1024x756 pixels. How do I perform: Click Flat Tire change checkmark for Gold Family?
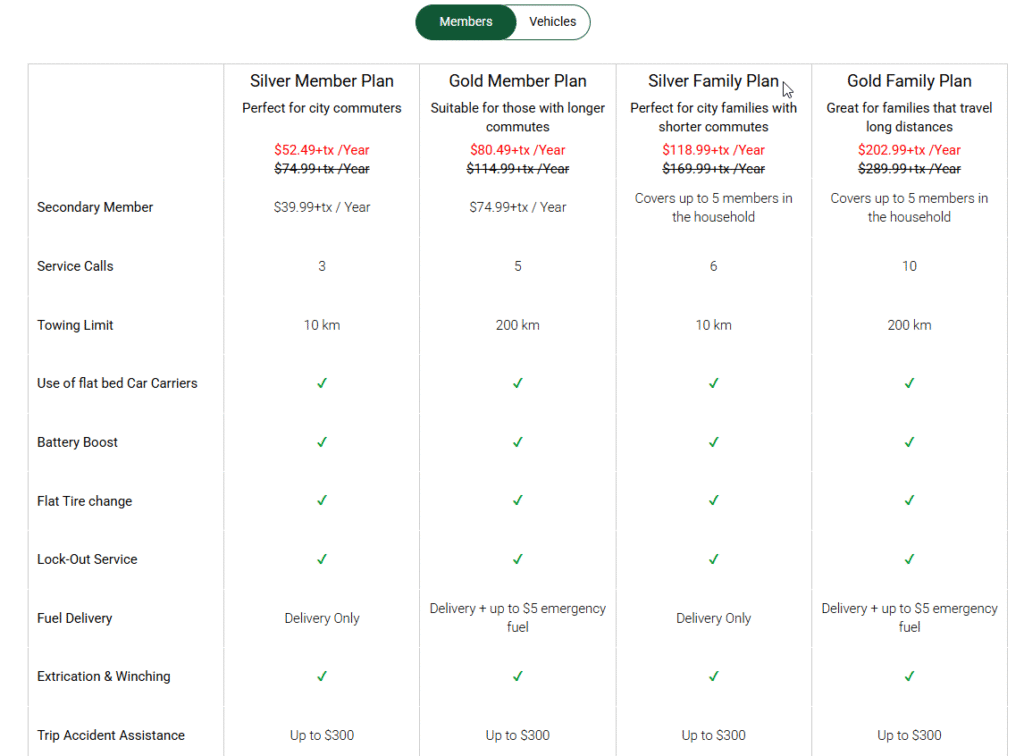coord(909,500)
